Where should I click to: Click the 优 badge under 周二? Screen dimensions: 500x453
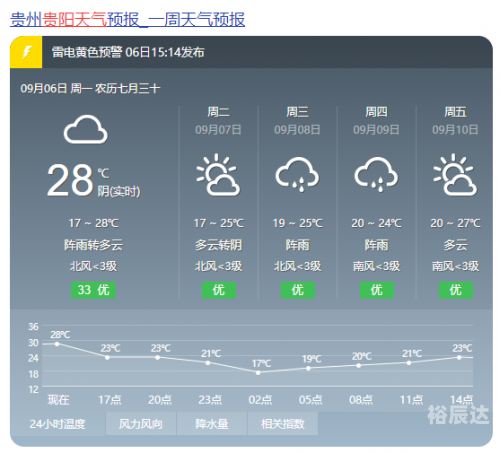[x=219, y=290]
